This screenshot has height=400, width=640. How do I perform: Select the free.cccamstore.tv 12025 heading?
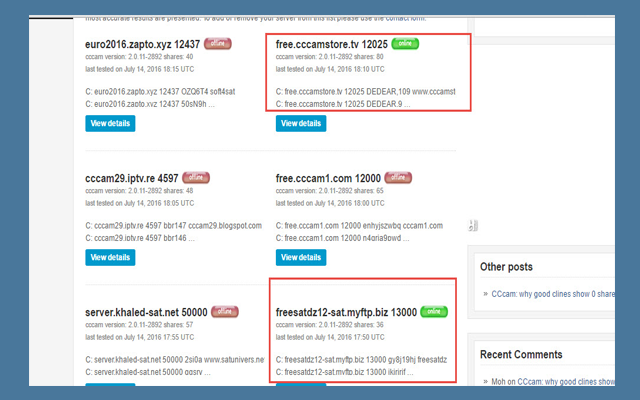coord(331,44)
